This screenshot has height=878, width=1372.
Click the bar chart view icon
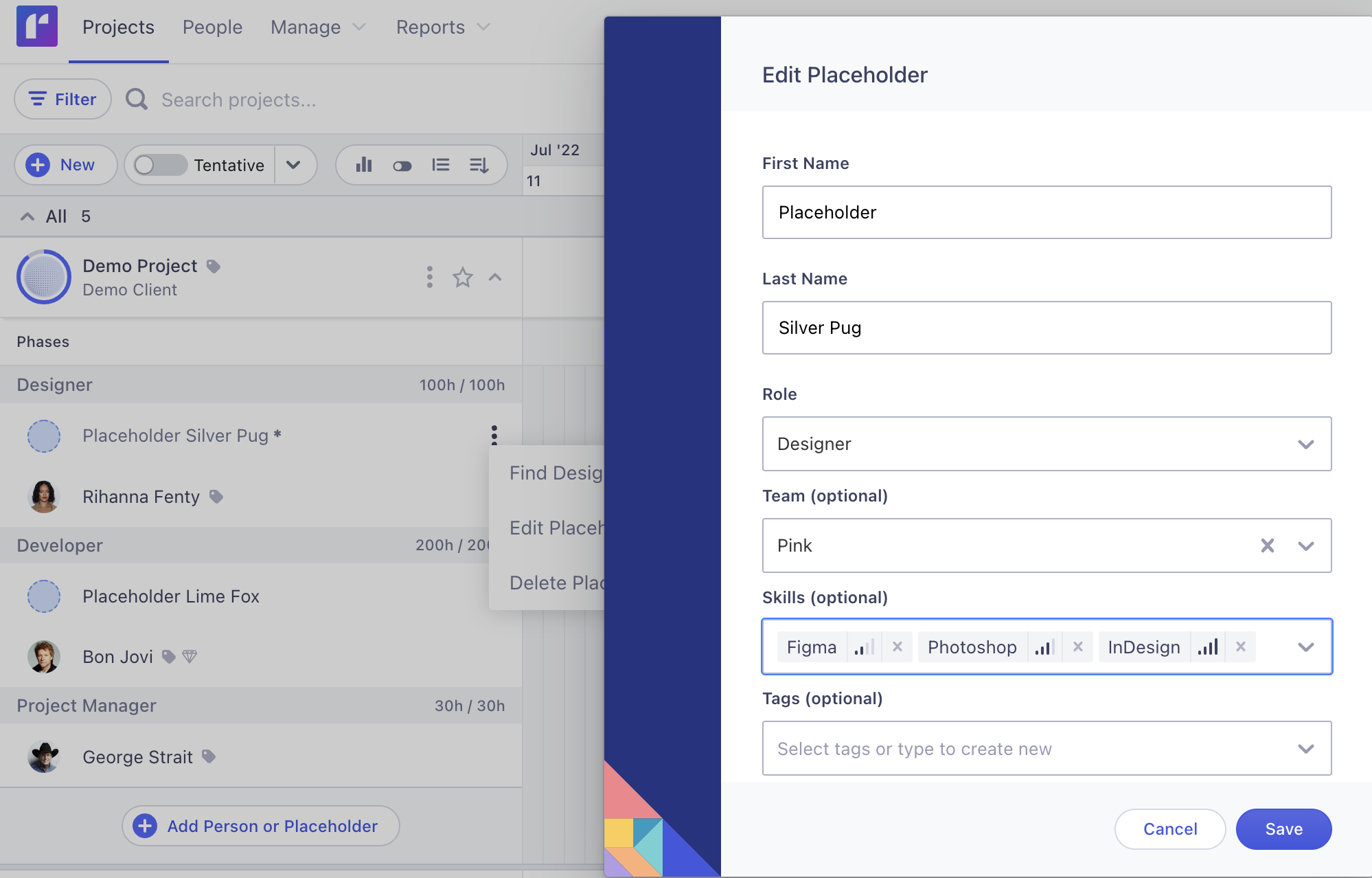click(364, 165)
